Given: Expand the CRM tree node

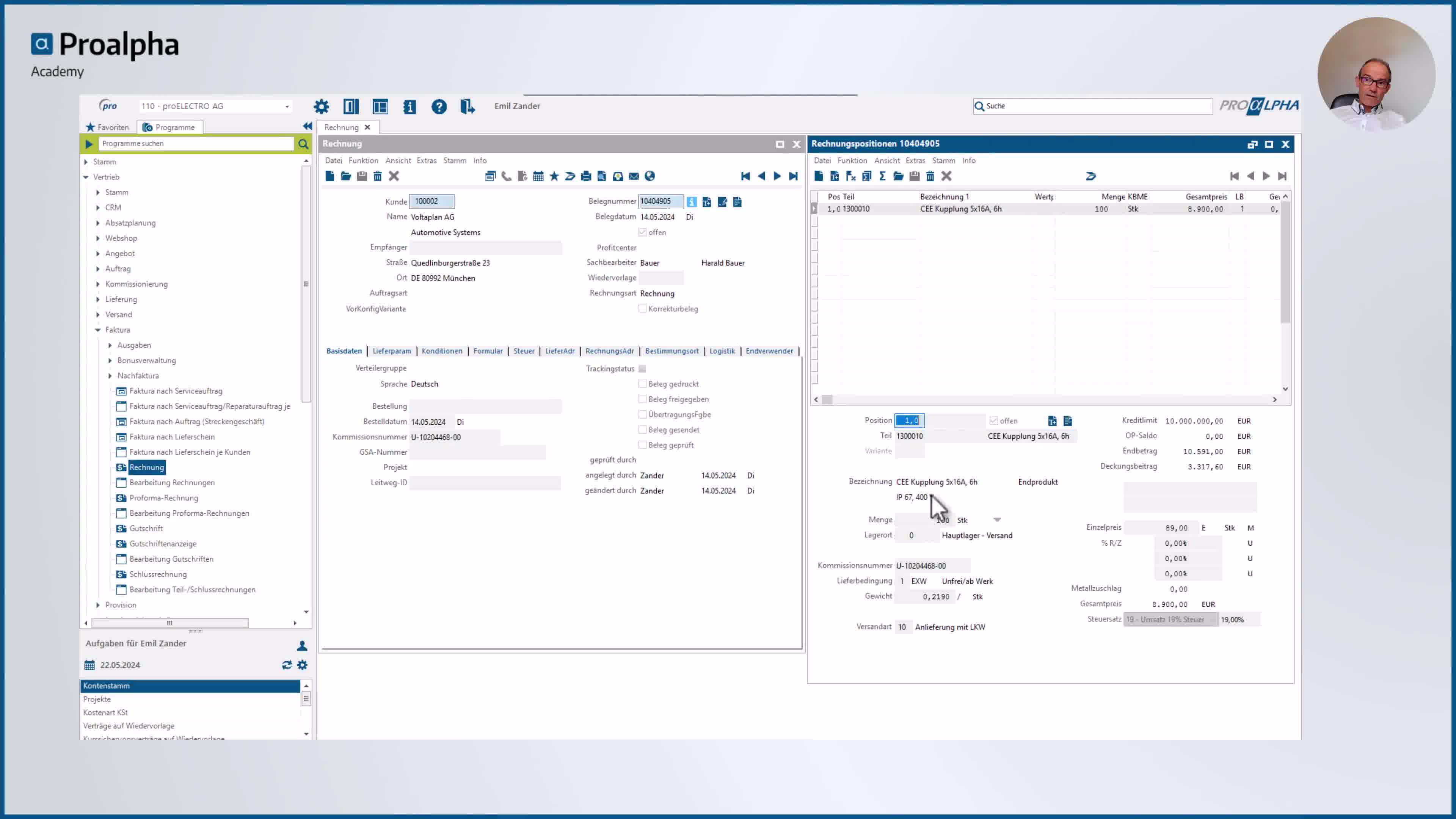Looking at the screenshot, I should pyautogui.click(x=98, y=207).
